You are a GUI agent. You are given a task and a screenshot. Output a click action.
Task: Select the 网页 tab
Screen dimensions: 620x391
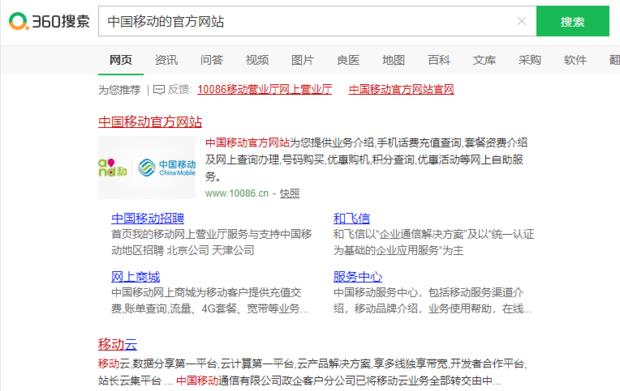121,60
